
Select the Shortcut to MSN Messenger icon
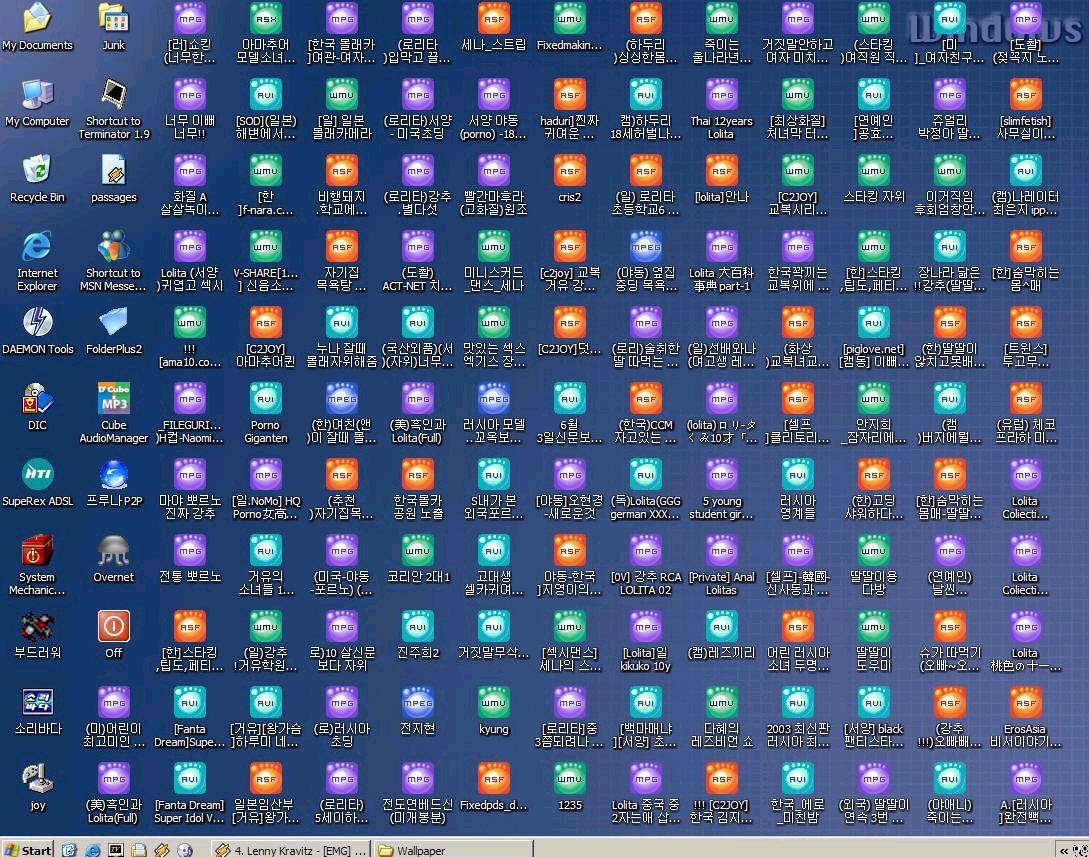(x=113, y=247)
